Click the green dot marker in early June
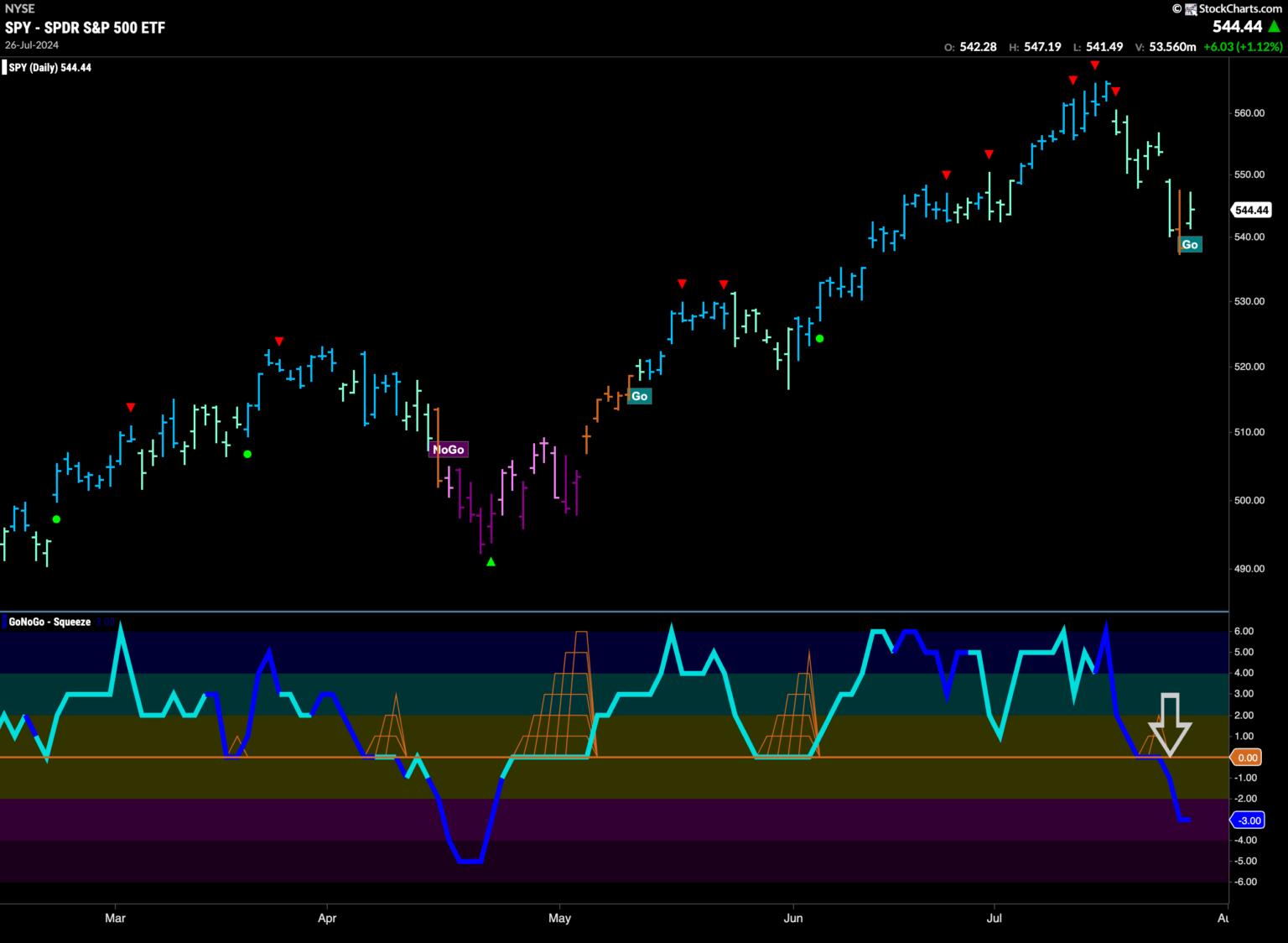1288x943 pixels. pyautogui.click(x=820, y=339)
